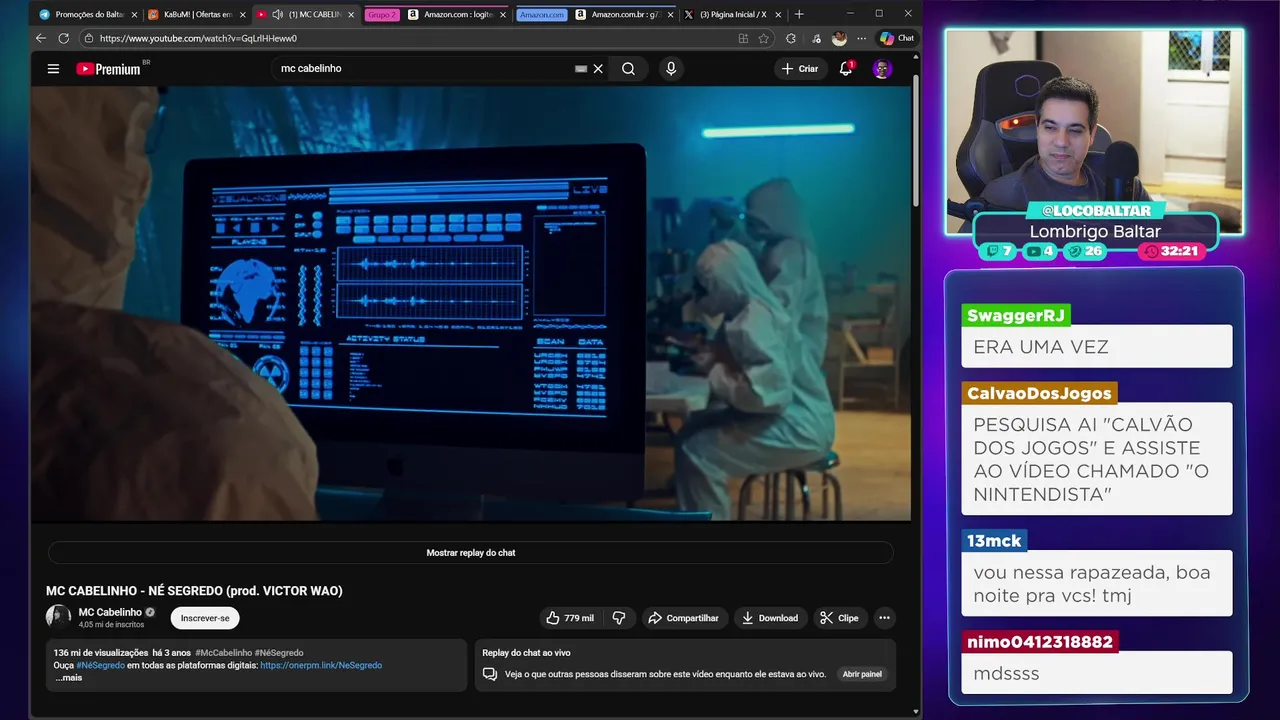Click SwaggerRJ username in stream chat overlay

1016,316
